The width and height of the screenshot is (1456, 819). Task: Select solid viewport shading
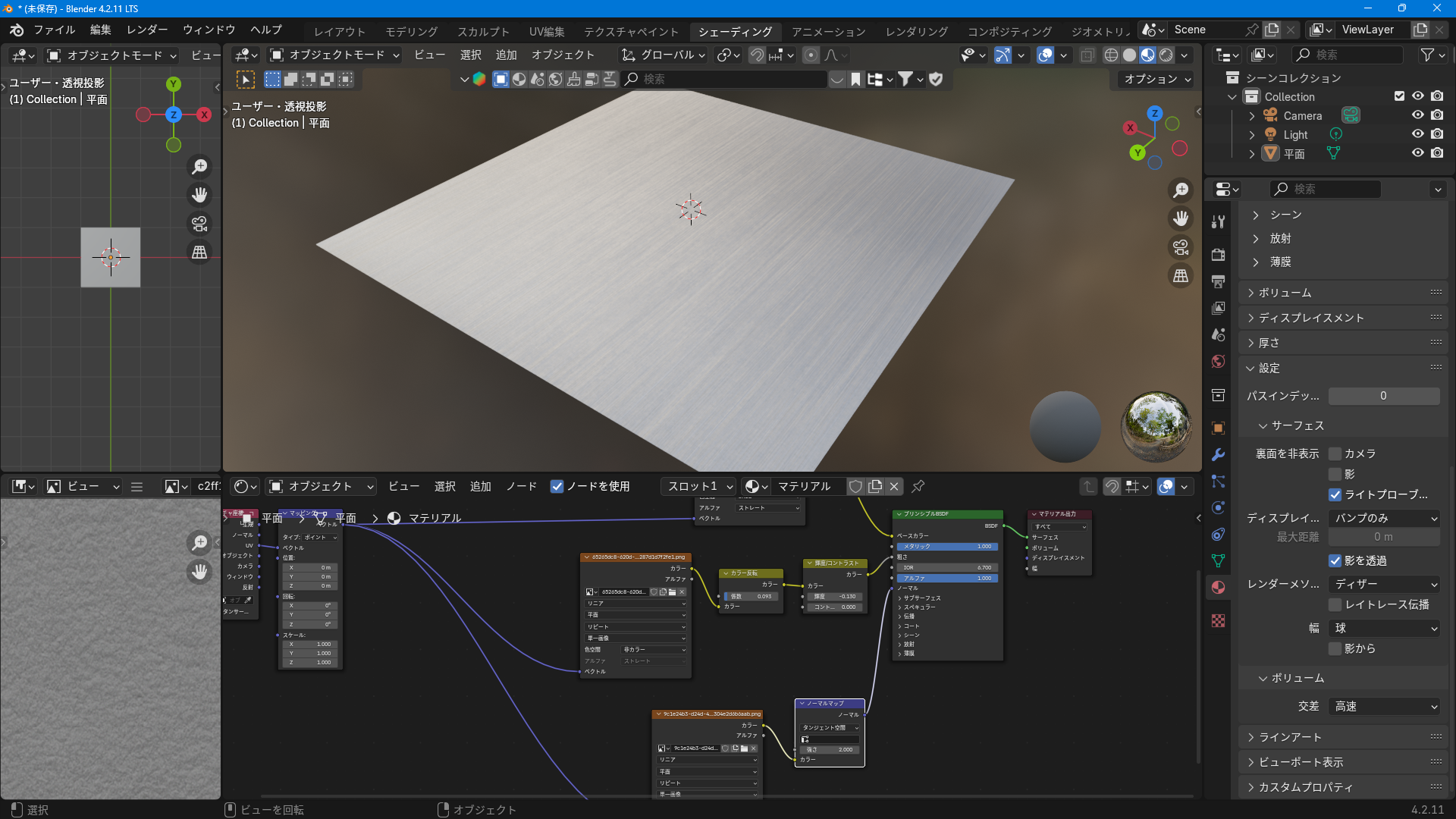[x=1129, y=55]
